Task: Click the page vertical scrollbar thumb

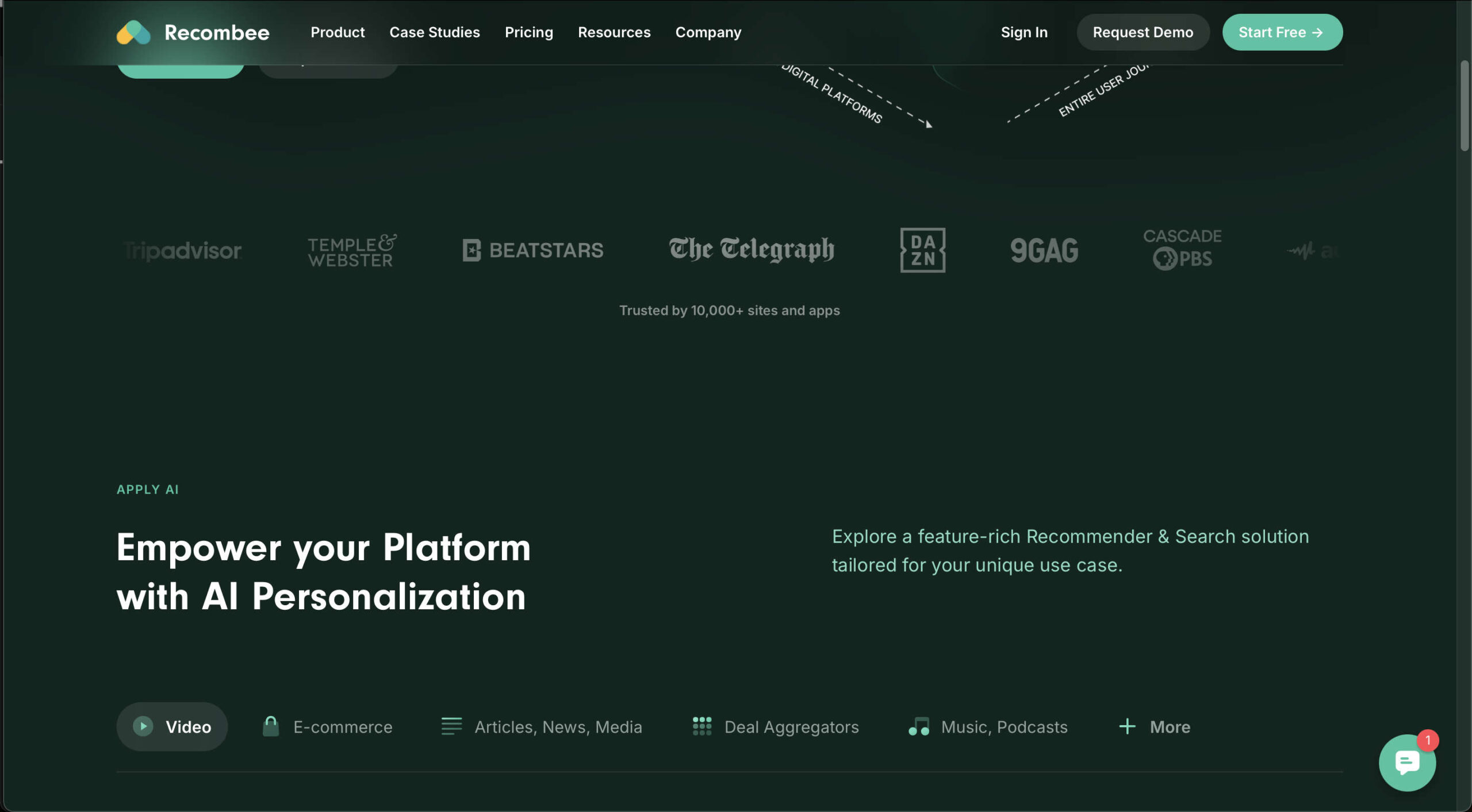Action: [x=1465, y=105]
